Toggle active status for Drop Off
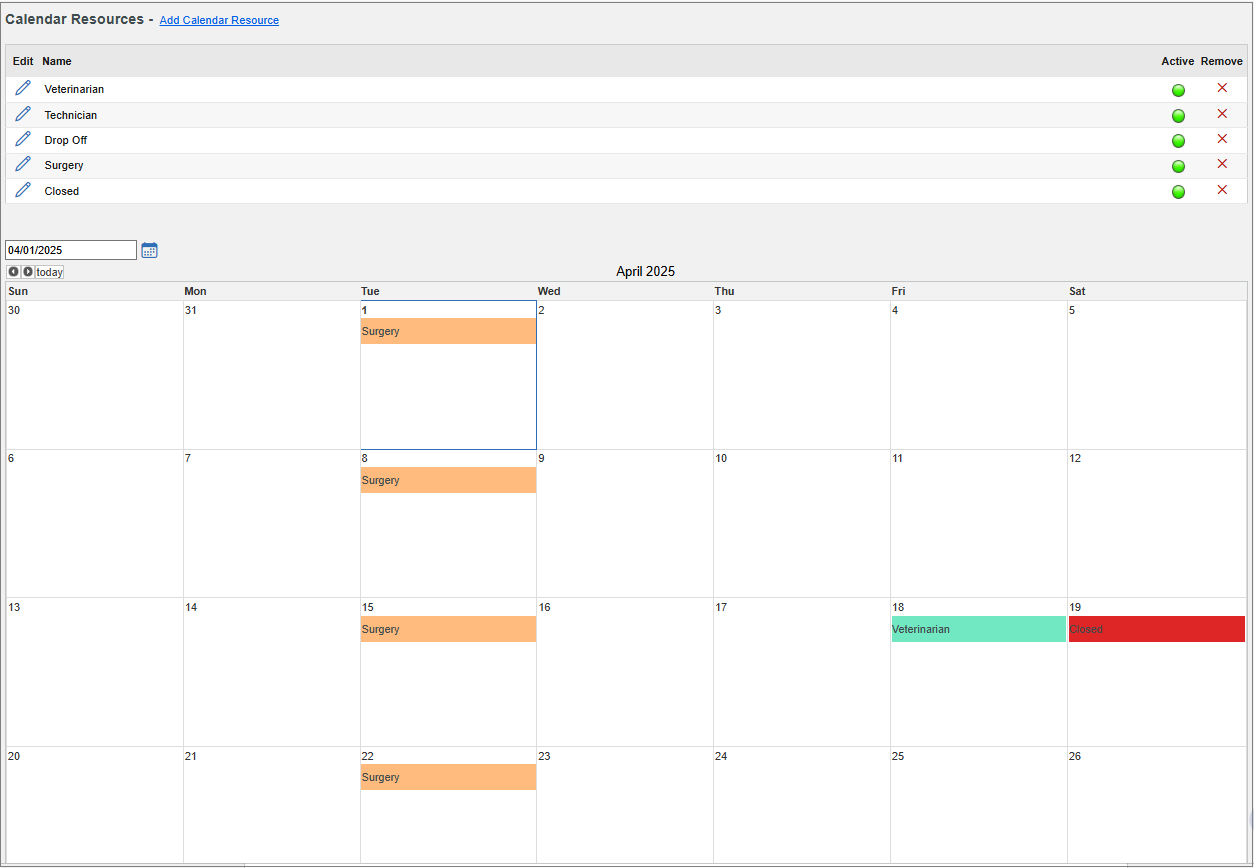The image size is (1254, 868). [1178, 141]
